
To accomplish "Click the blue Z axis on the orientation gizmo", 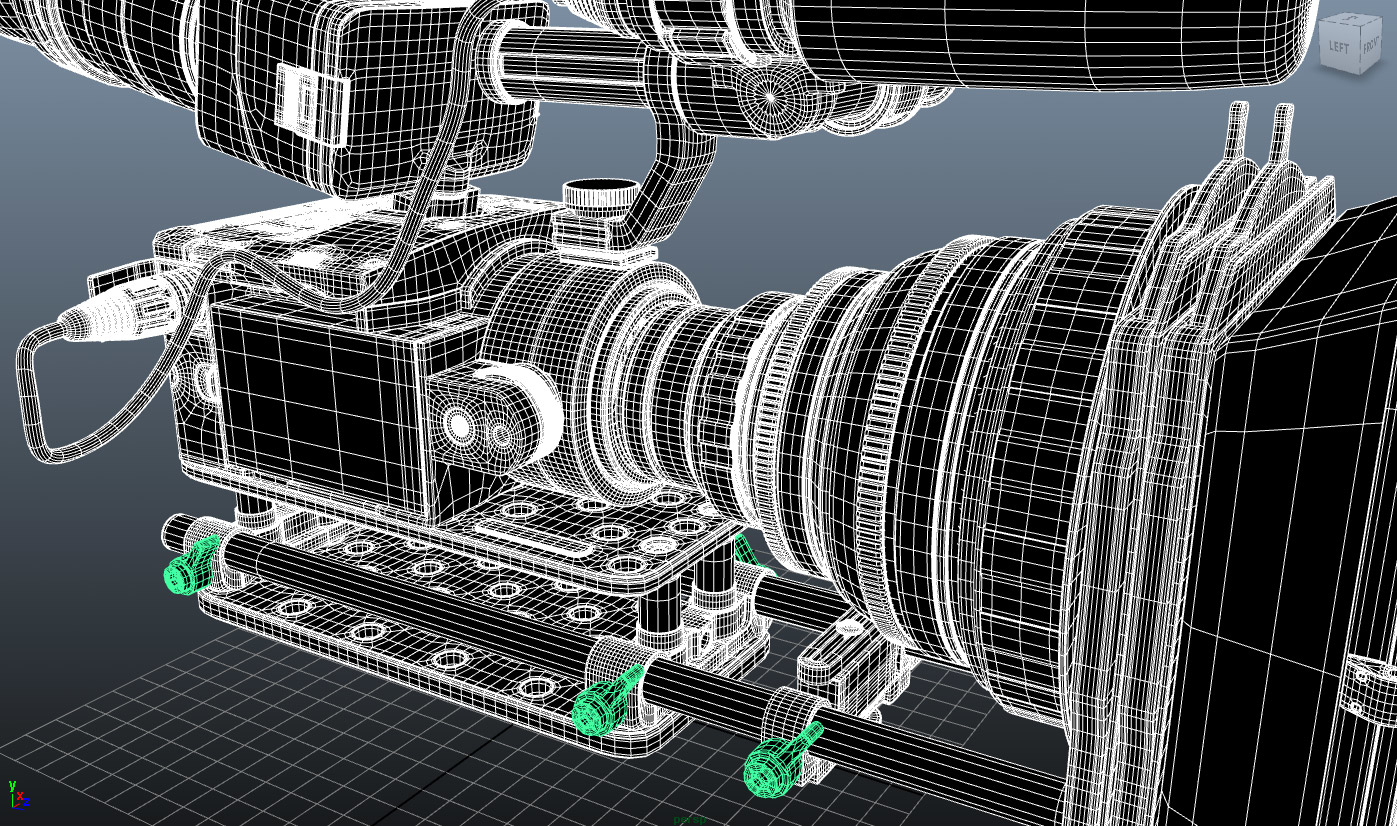I will point(25,802).
